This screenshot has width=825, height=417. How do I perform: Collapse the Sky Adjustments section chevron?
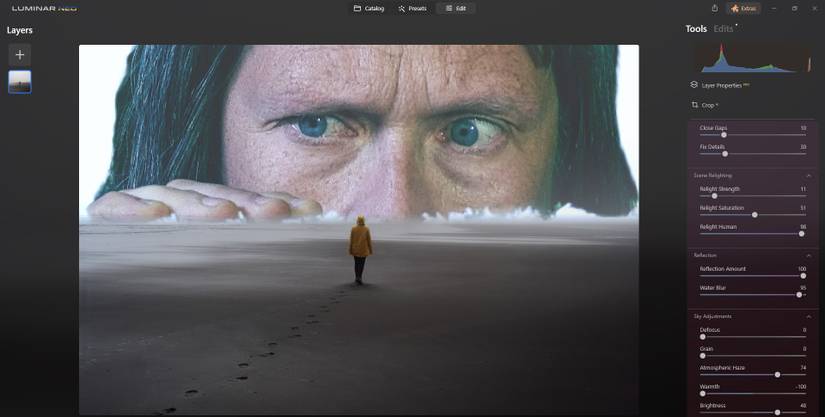[809, 317]
